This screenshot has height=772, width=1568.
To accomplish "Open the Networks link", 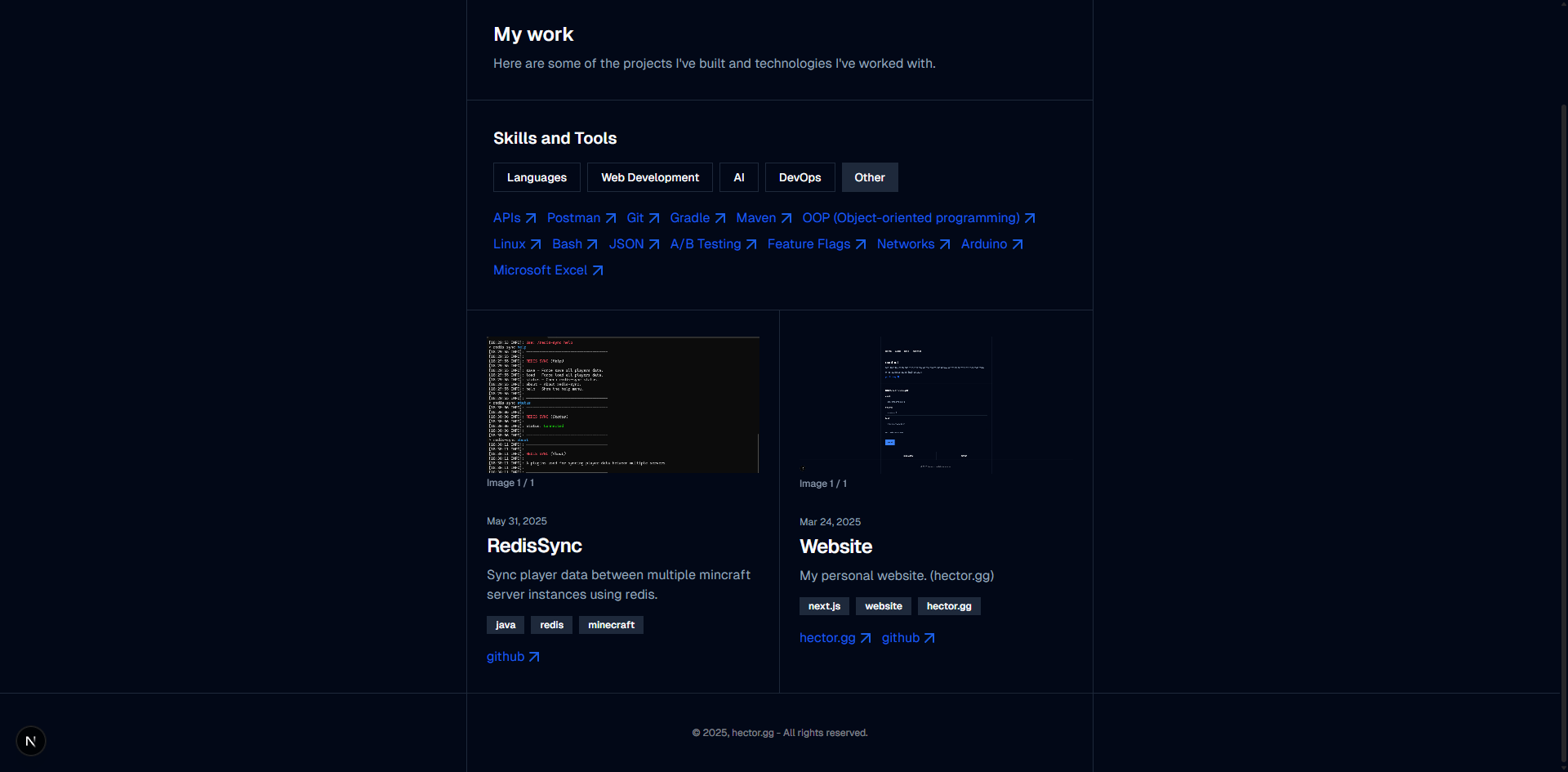I will pyautogui.click(x=914, y=244).
